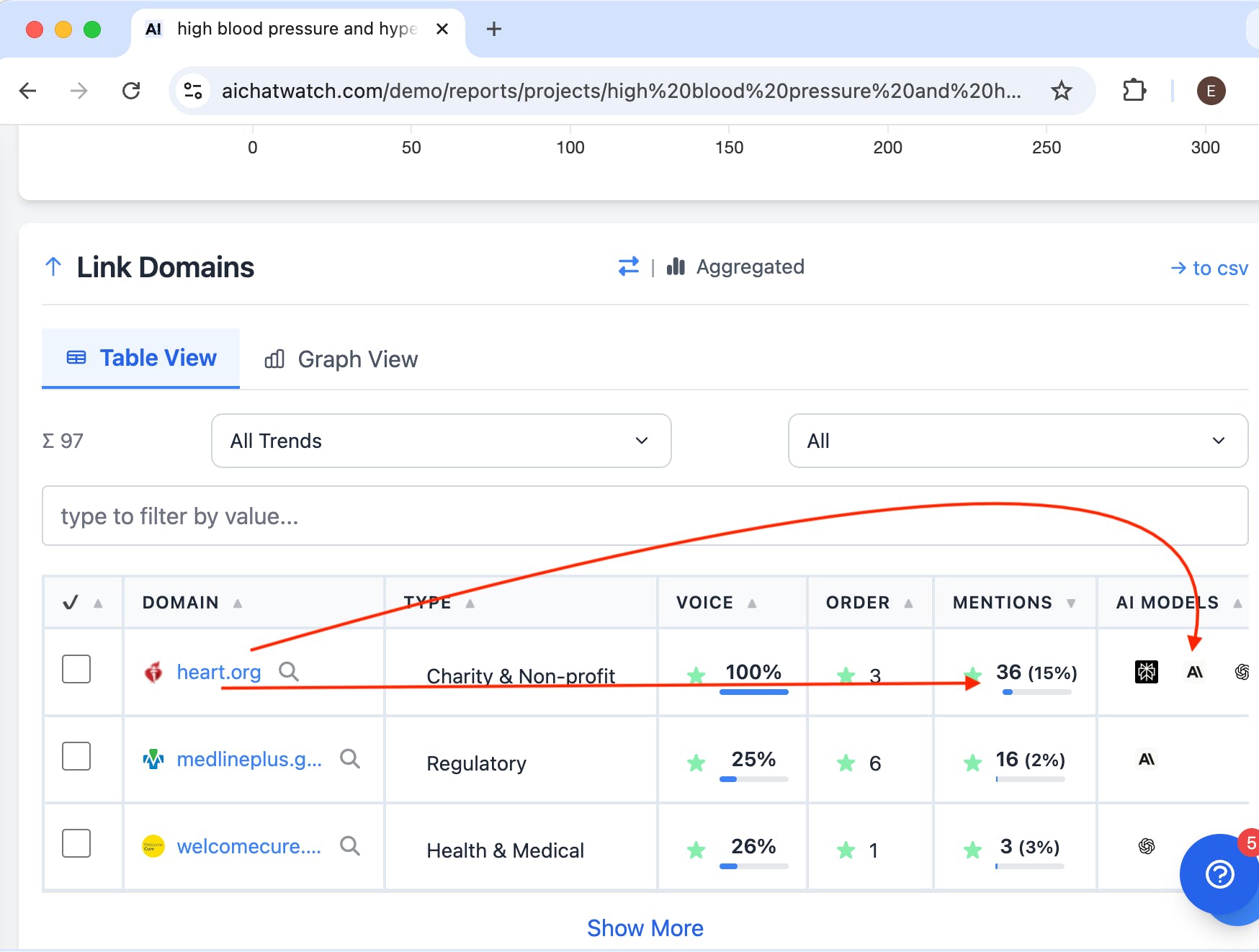Image resolution: width=1259 pixels, height=952 pixels.
Task: Reload the current page
Action: pos(131,91)
